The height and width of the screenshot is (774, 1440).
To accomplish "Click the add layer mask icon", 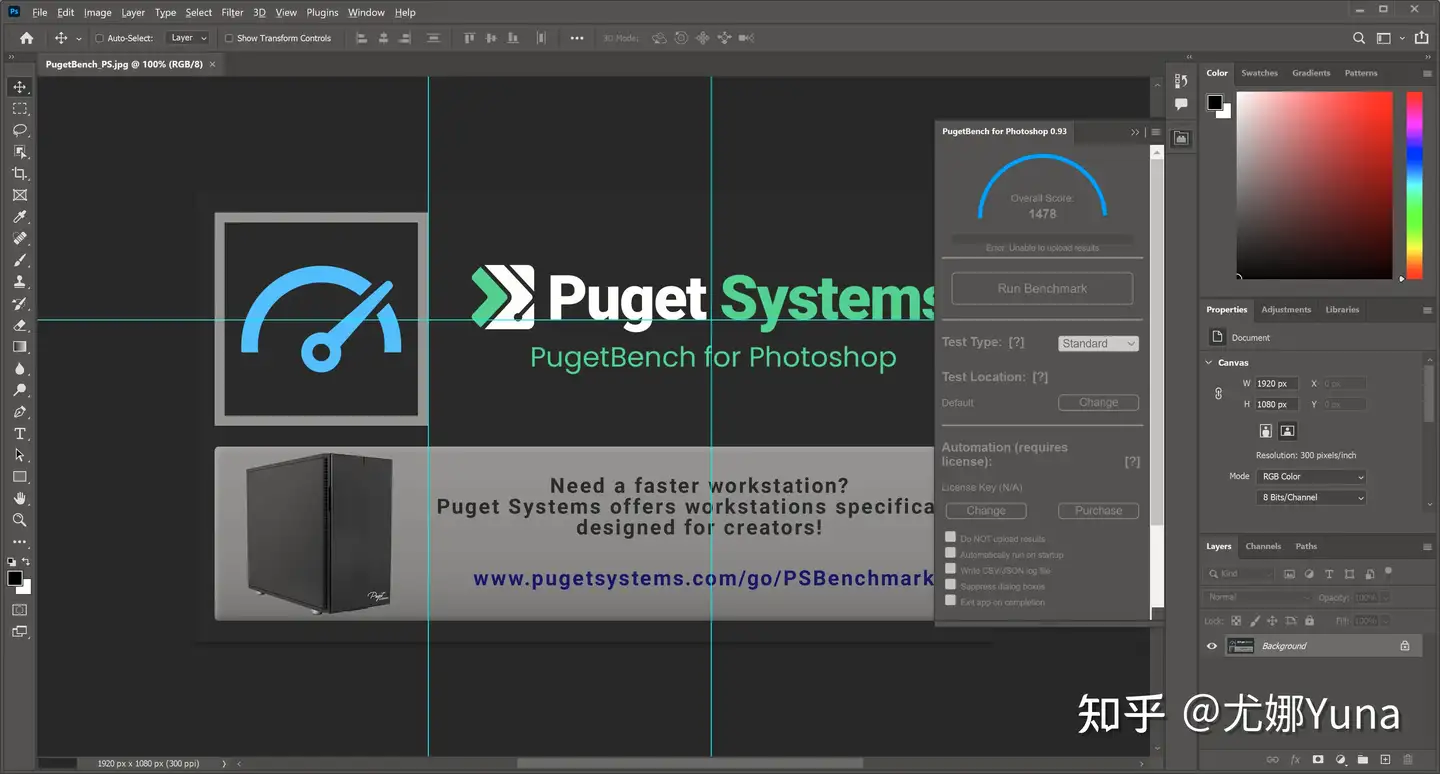I will point(1319,760).
